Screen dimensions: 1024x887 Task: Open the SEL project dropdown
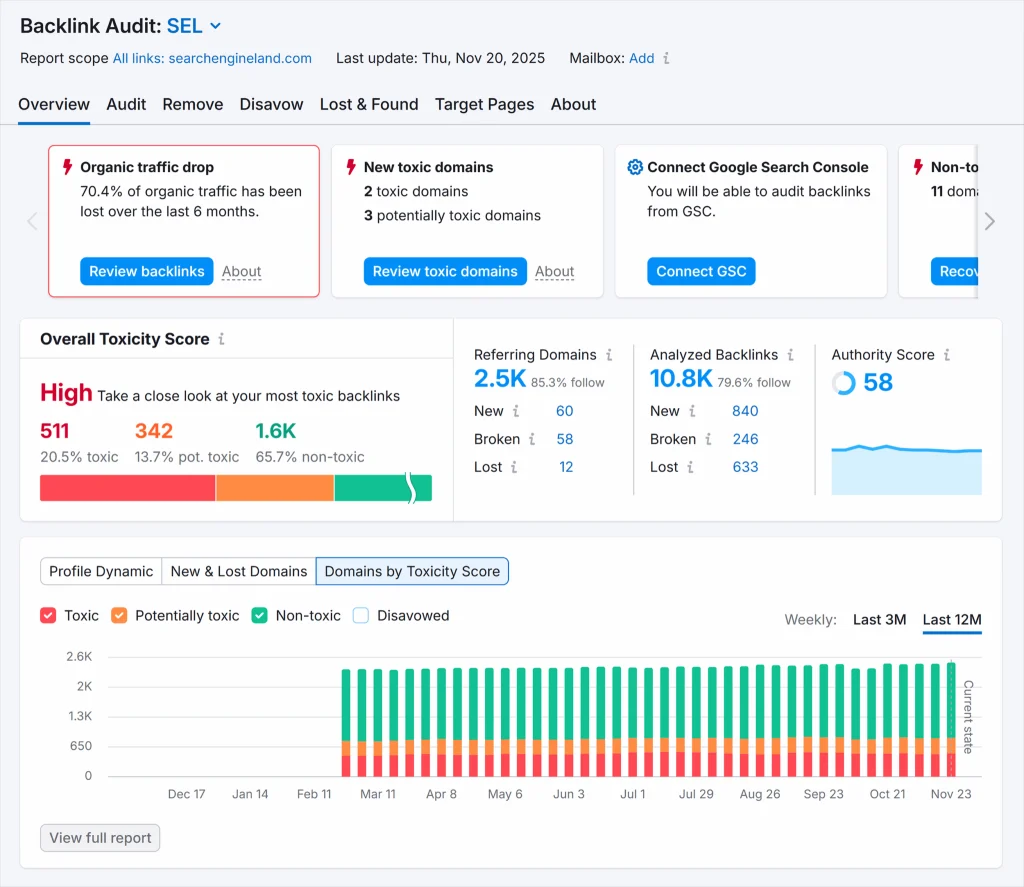(216, 26)
